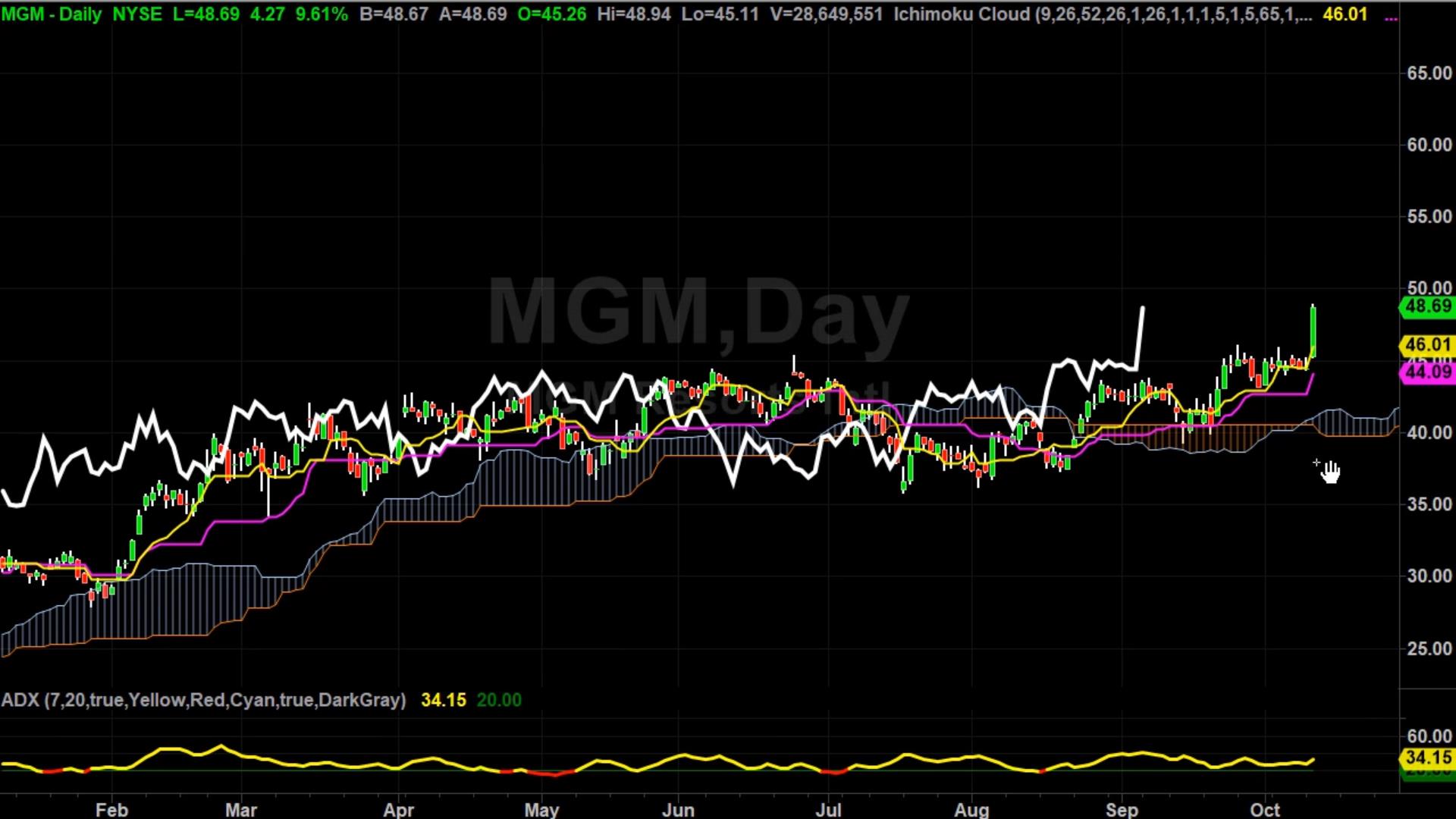Click the Aug label on time axis
1456x819 pixels.
971,810
